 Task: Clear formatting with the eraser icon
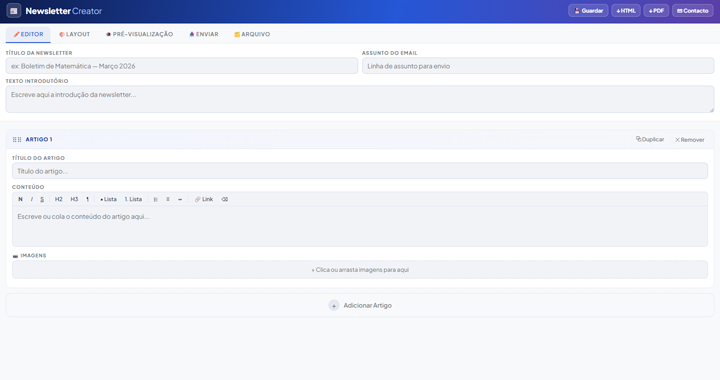coord(225,199)
